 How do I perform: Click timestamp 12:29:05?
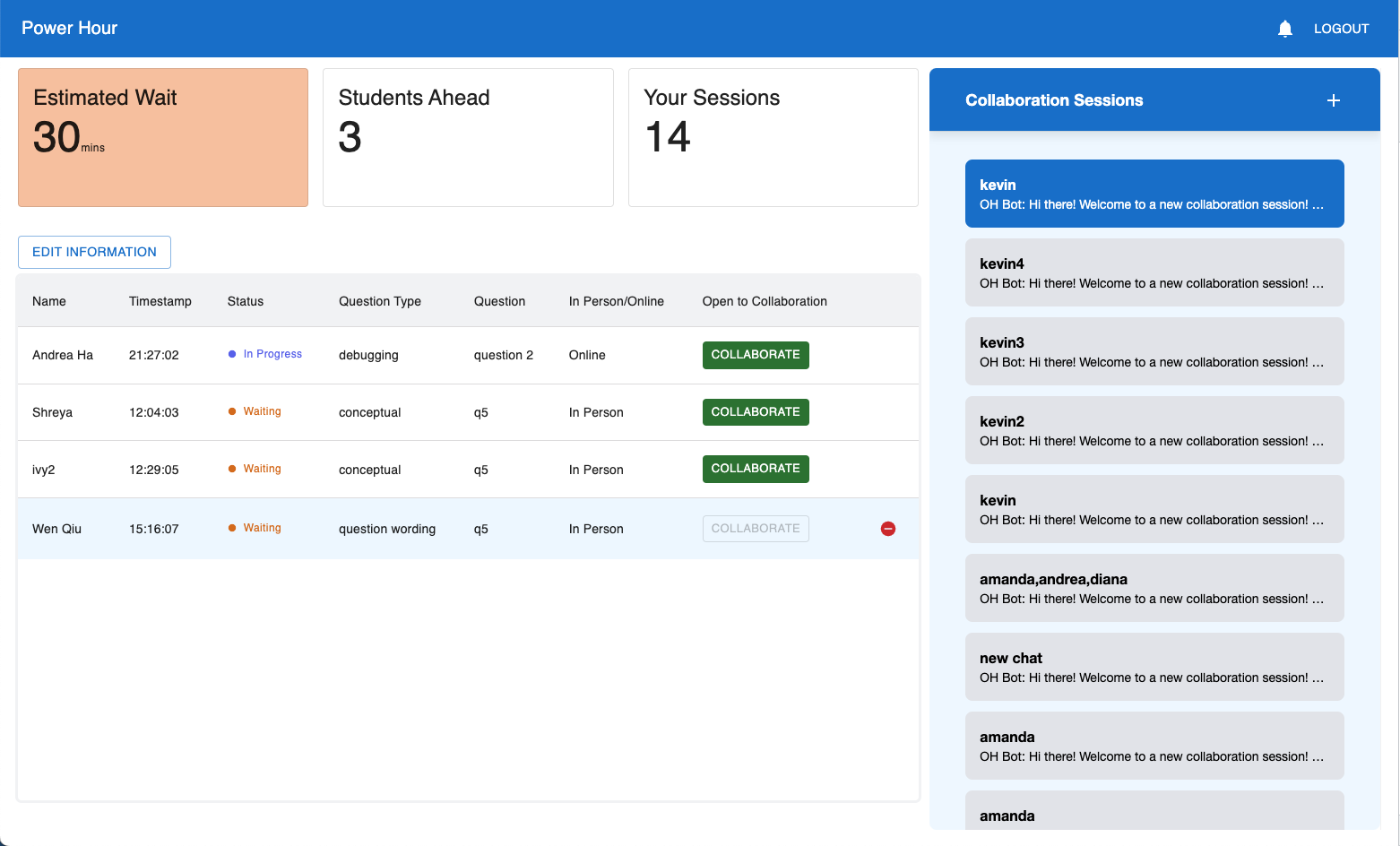[x=154, y=470]
